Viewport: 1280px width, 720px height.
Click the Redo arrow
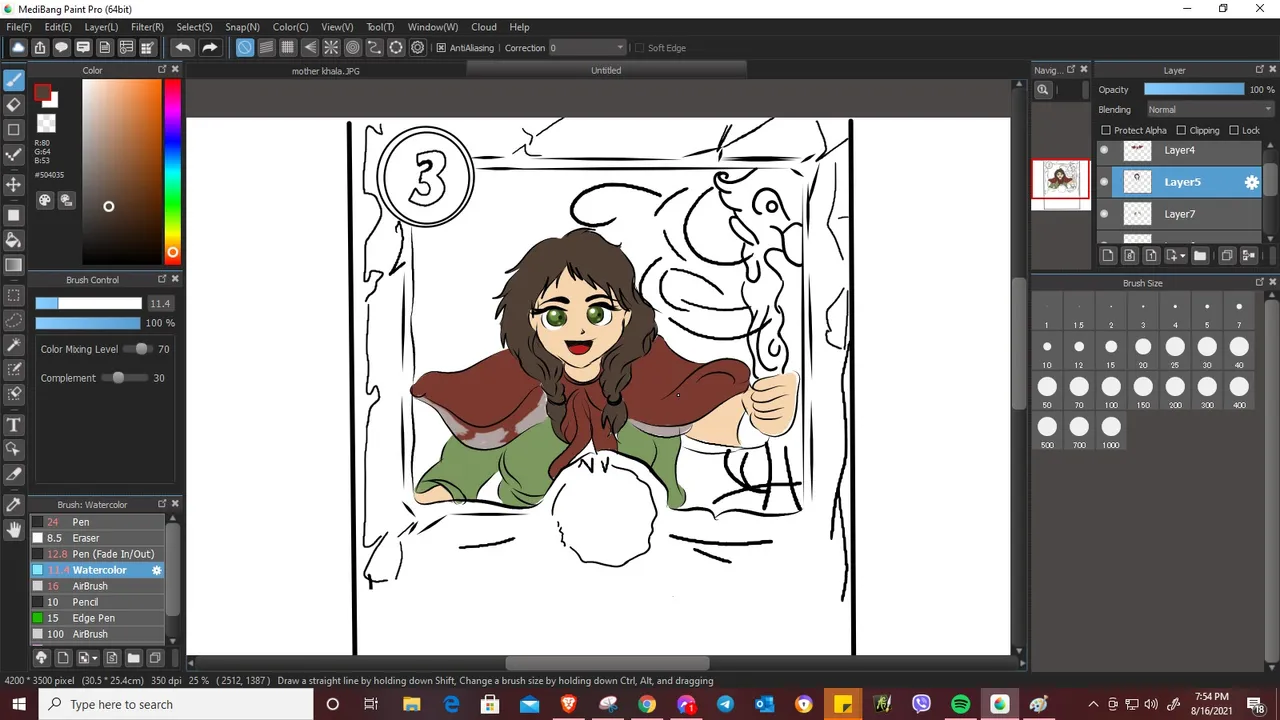tap(209, 47)
